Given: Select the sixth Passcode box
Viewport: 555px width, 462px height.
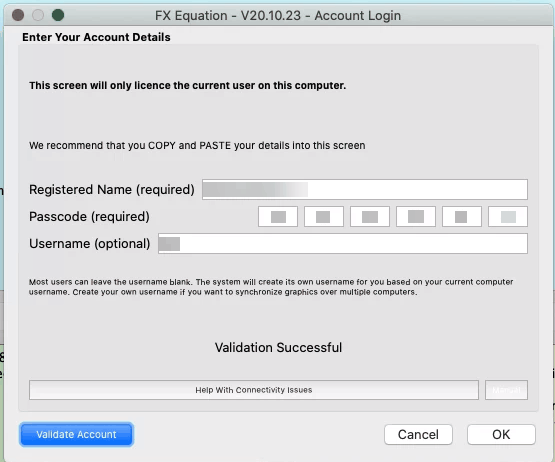Looking at the screenshot, I should 508,217.
